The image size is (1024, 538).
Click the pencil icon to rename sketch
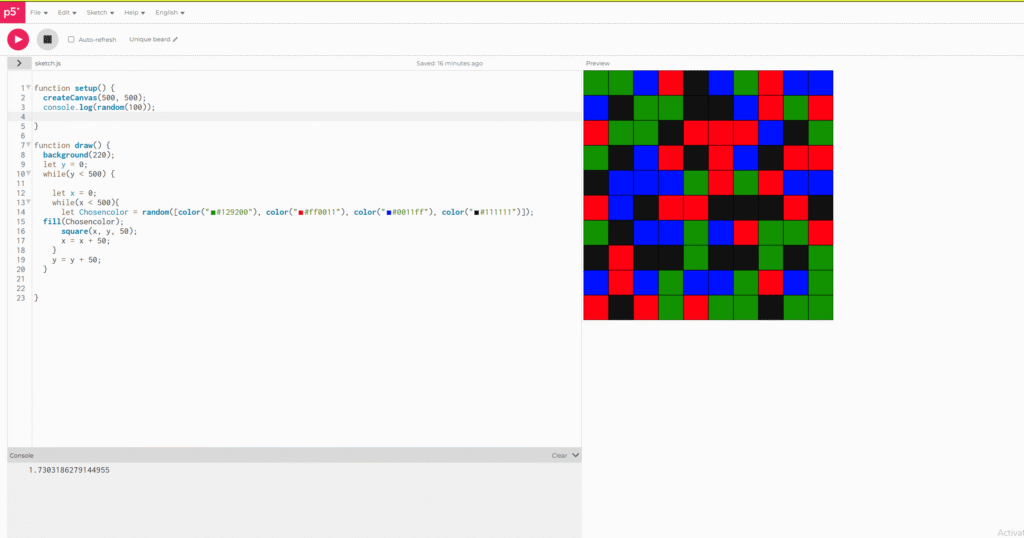tap(175, 39)
